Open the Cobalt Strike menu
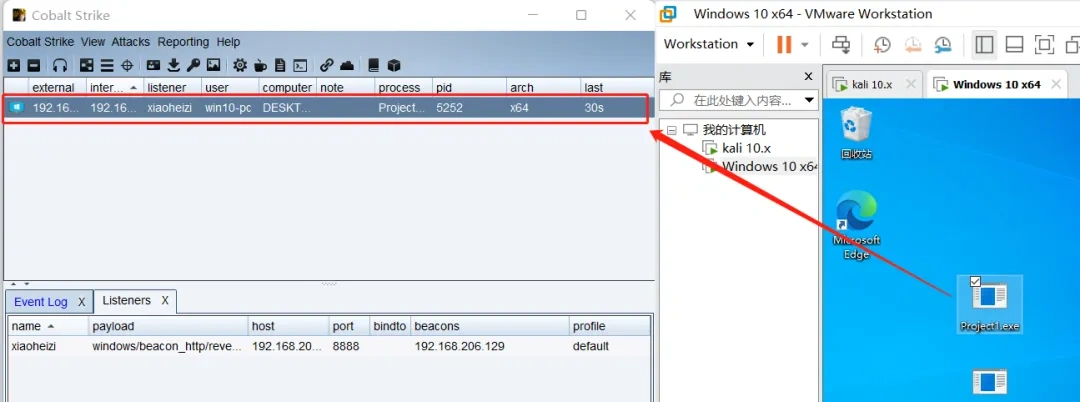The image size is (1080, 402). pyautogui.click(x=40, y=42)
